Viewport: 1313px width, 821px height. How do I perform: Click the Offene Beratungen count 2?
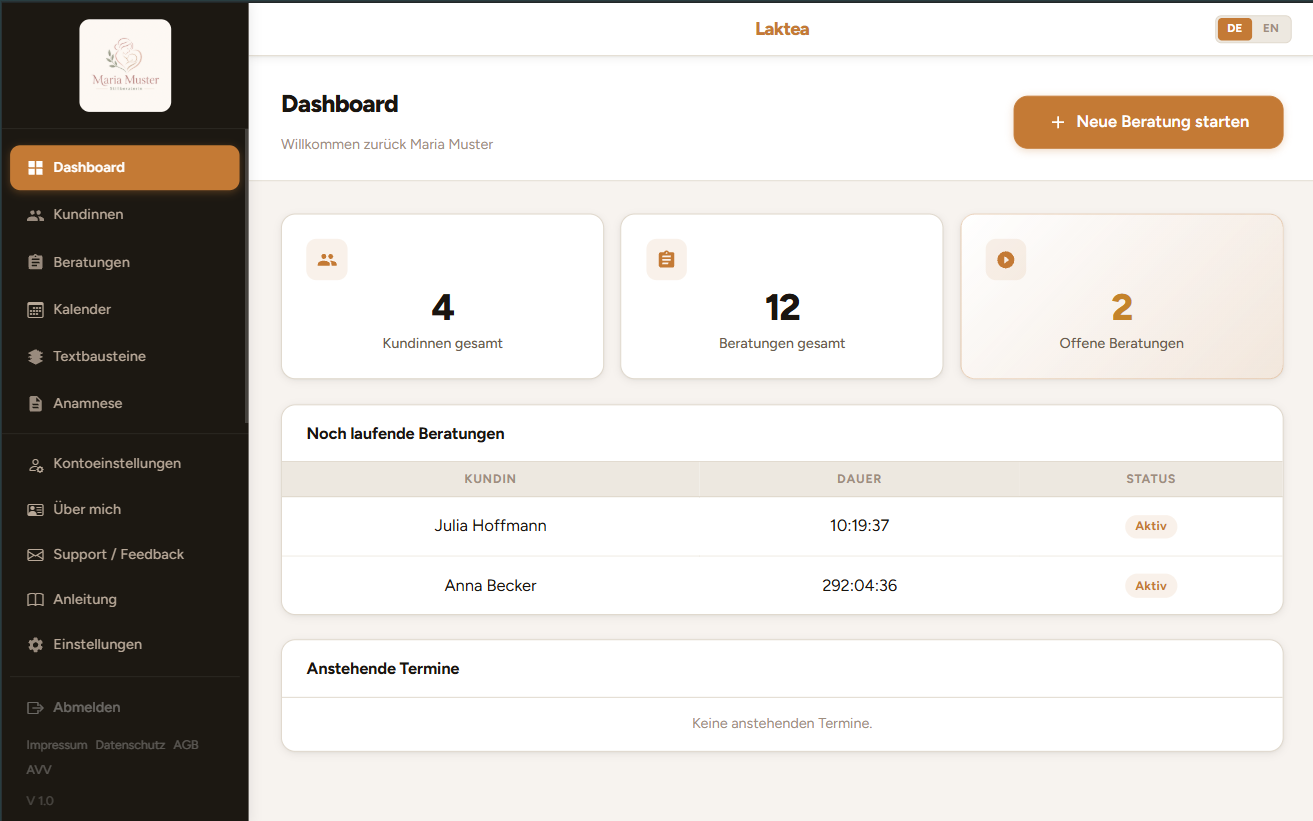tap(1122, 307)
